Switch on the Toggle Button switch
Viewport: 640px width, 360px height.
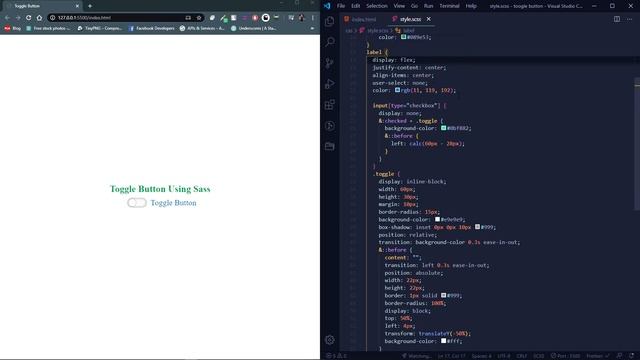pyautogui.click(x=137, y=203)
